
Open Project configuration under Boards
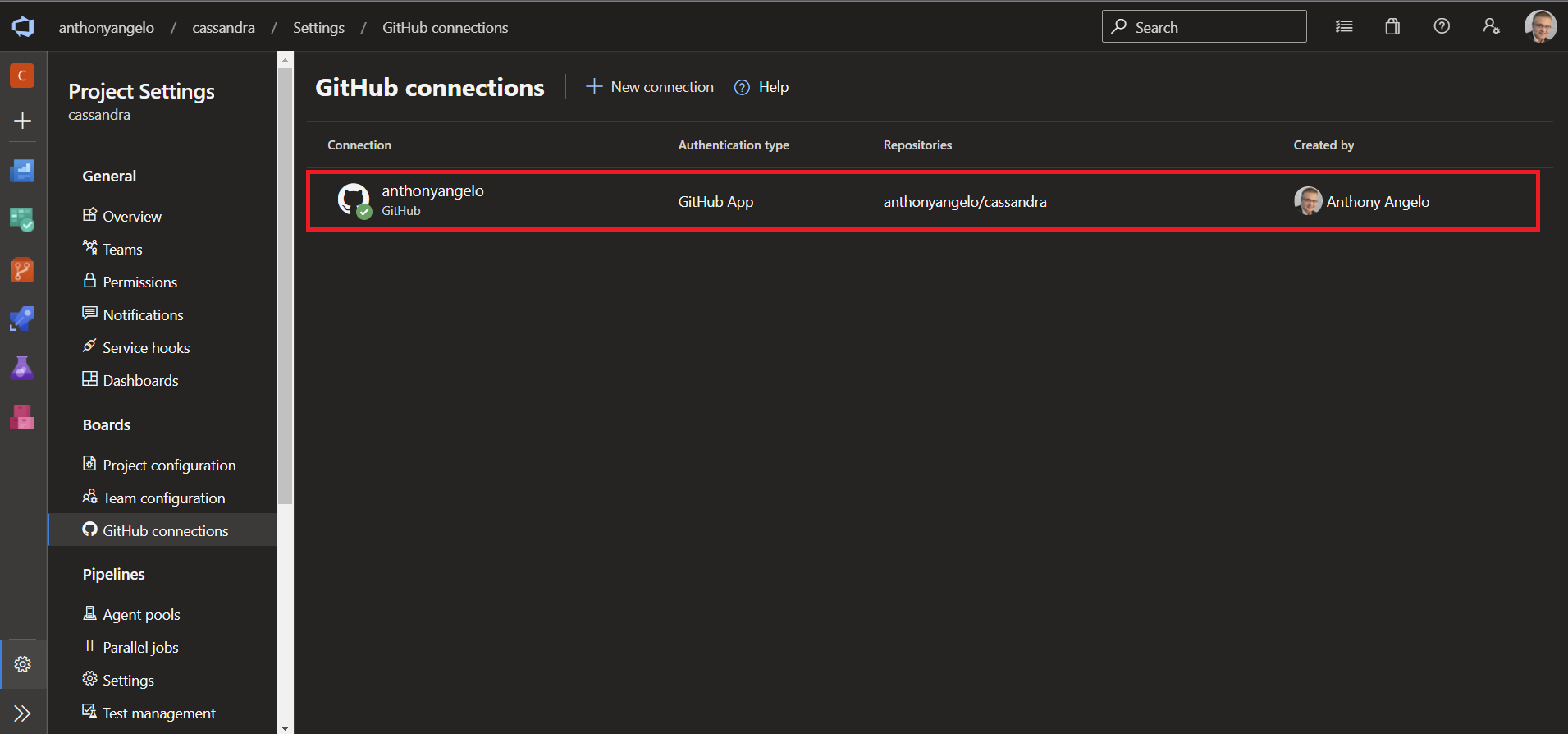point(159,465)
